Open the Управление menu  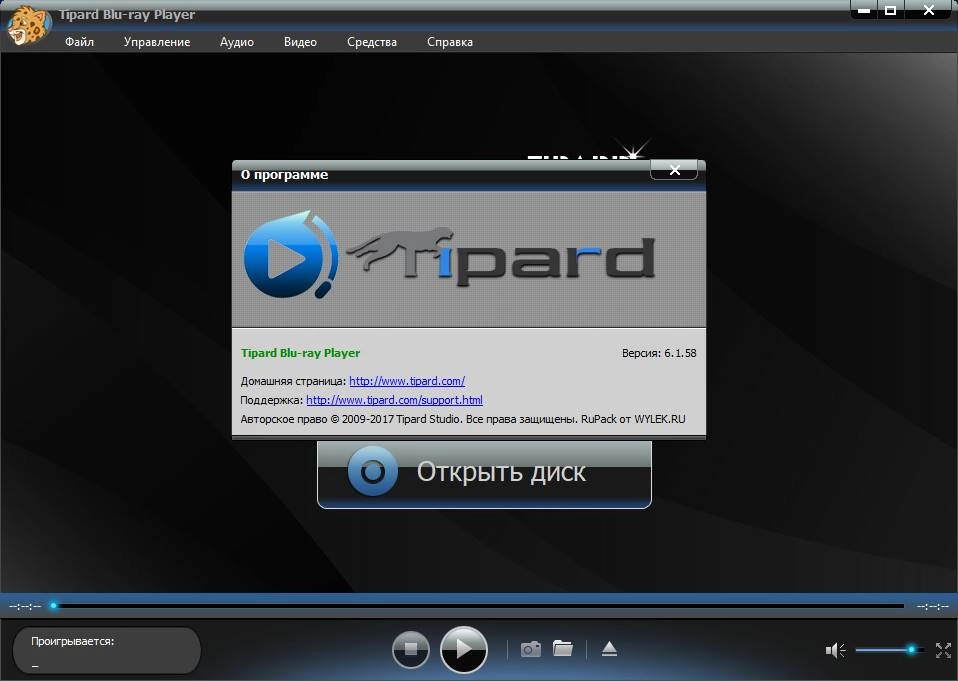coord(157,42)
